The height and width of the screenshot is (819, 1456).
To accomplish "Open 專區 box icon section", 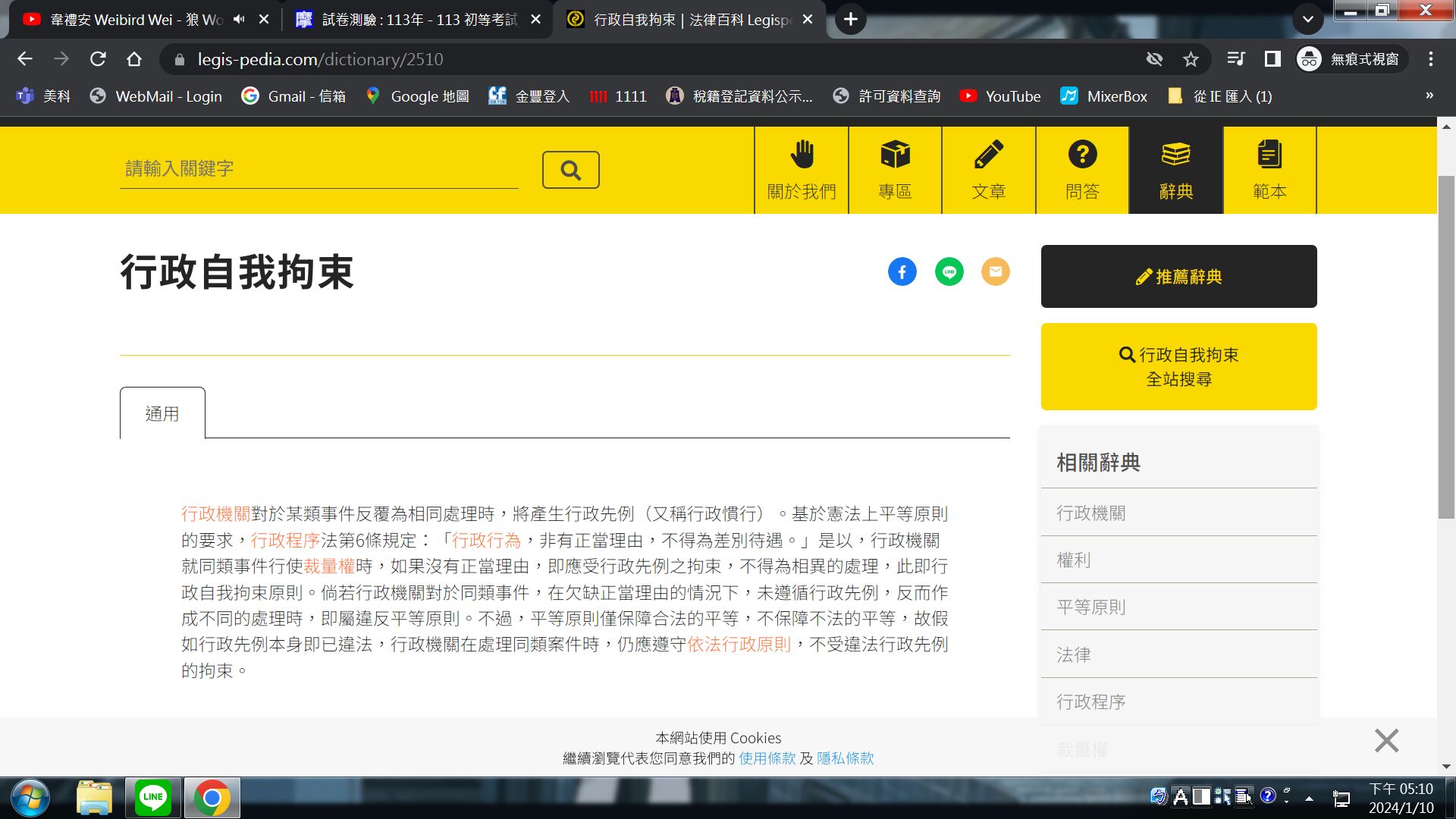I will [x=895, y=171].
